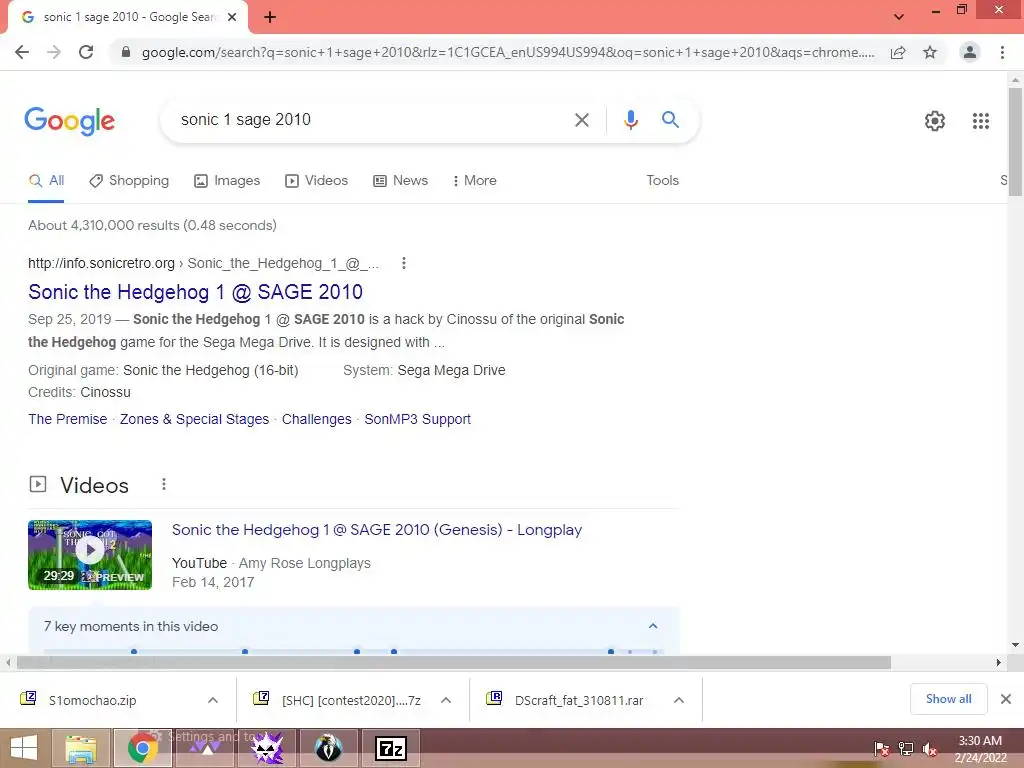1024x768 pixels.
Task: Close the sonic 1 sage 2010 tab
Action: pyautogui.click(x=232, y=17)
